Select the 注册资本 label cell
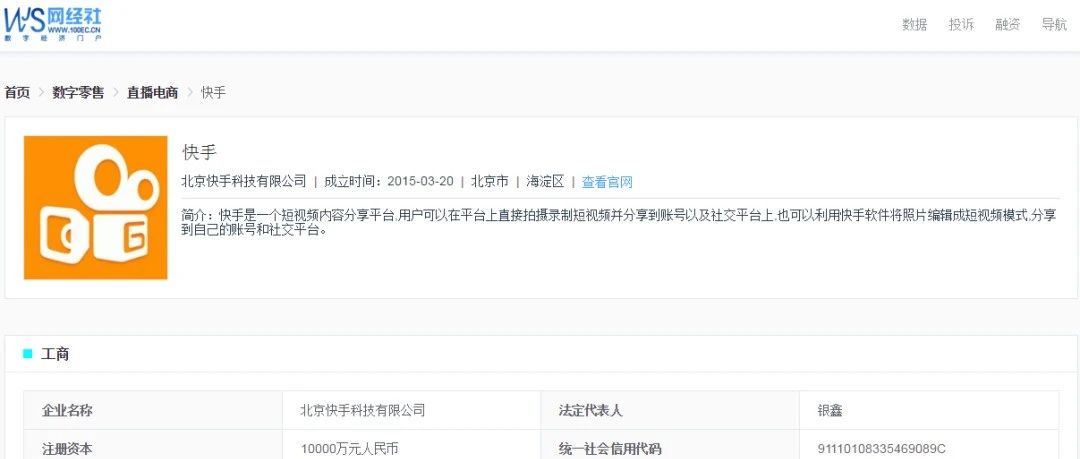This screenshot has width=1080, height=459. (153, 445)
